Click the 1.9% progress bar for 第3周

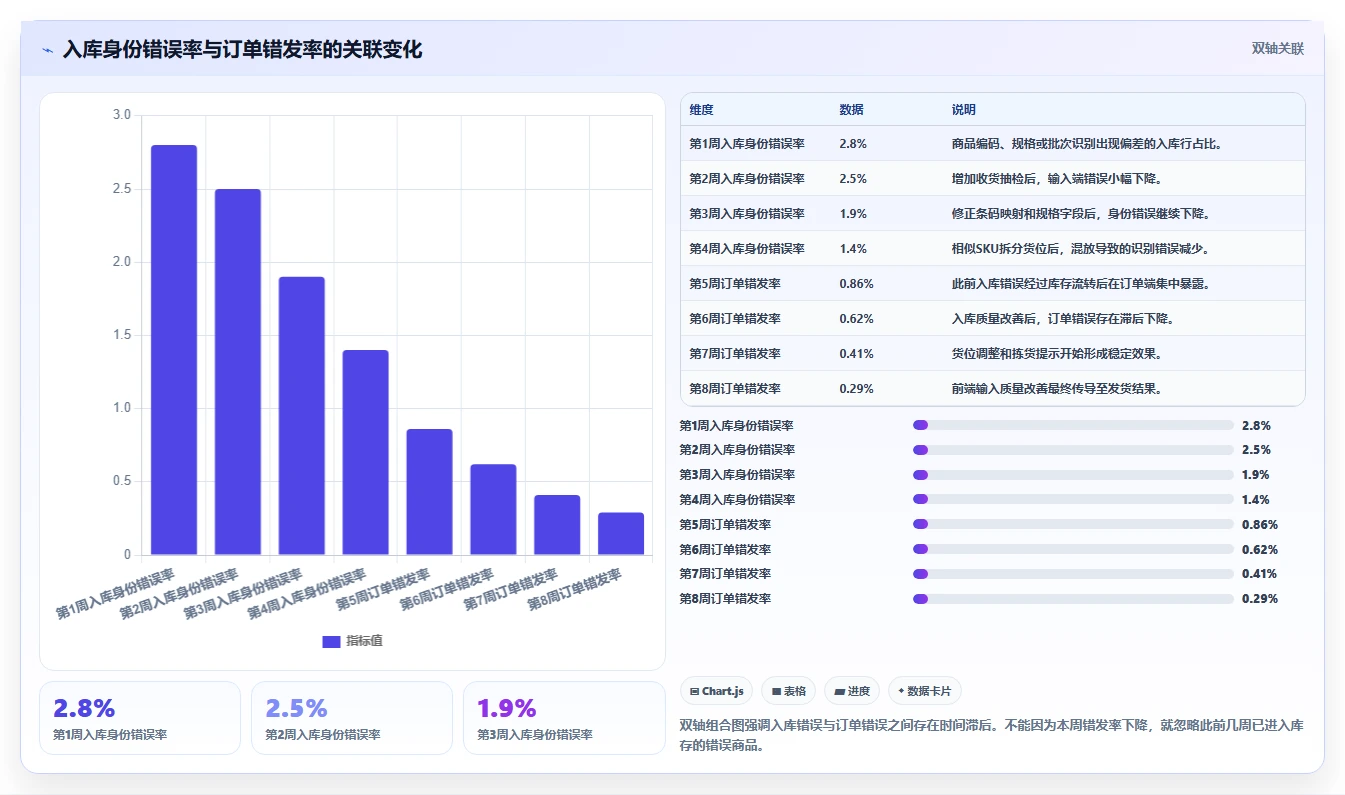(x=1073, y=475)
